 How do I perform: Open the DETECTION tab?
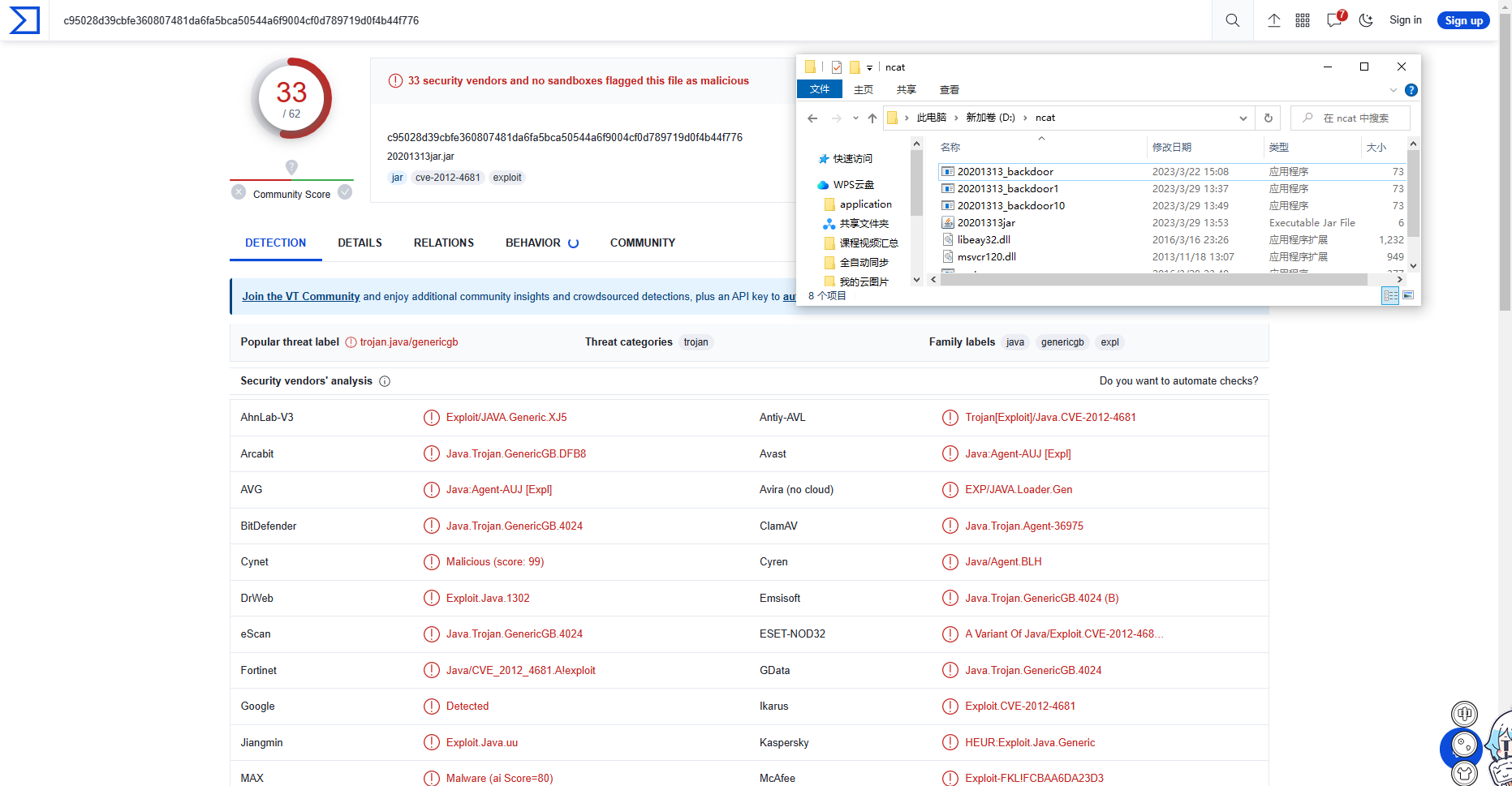276,243
